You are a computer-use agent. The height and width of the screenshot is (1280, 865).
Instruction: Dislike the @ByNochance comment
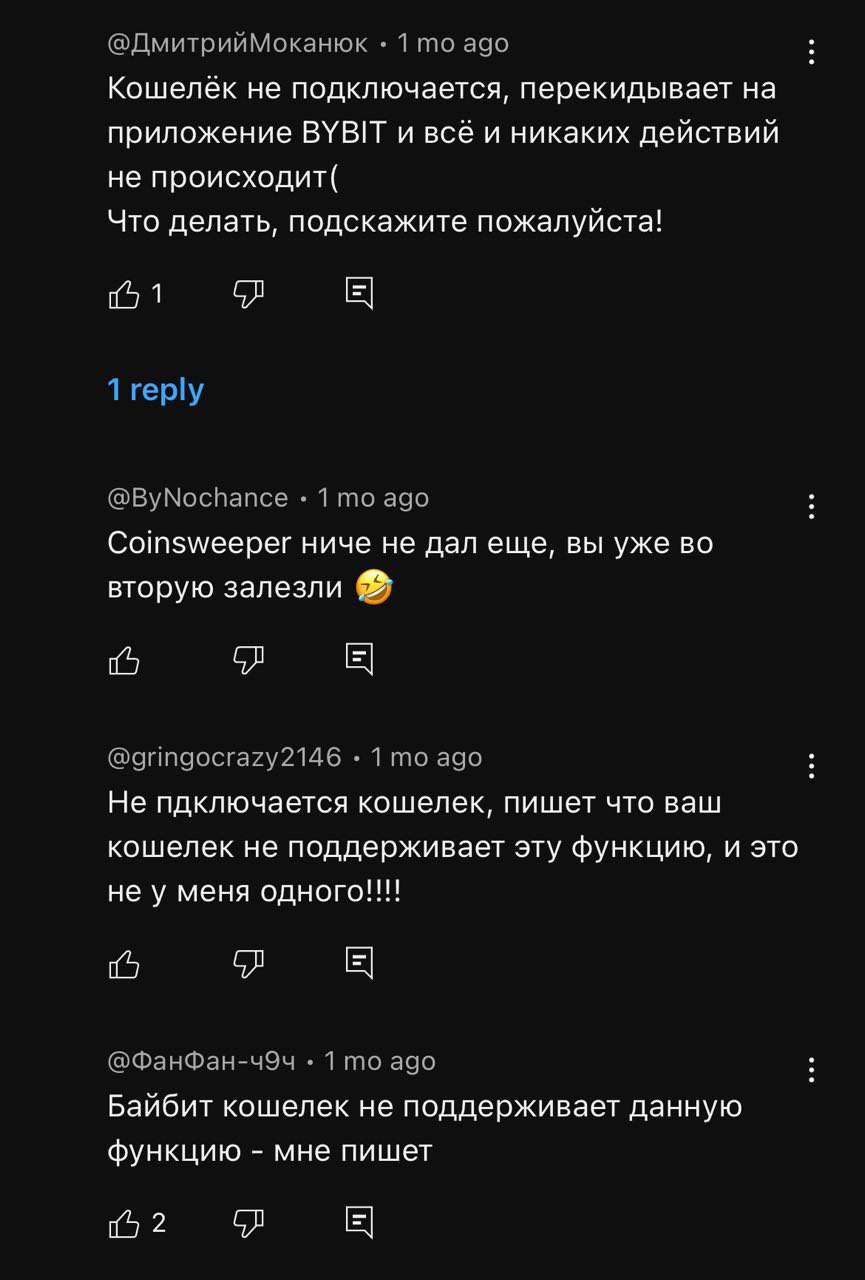[x=248, y=659]
